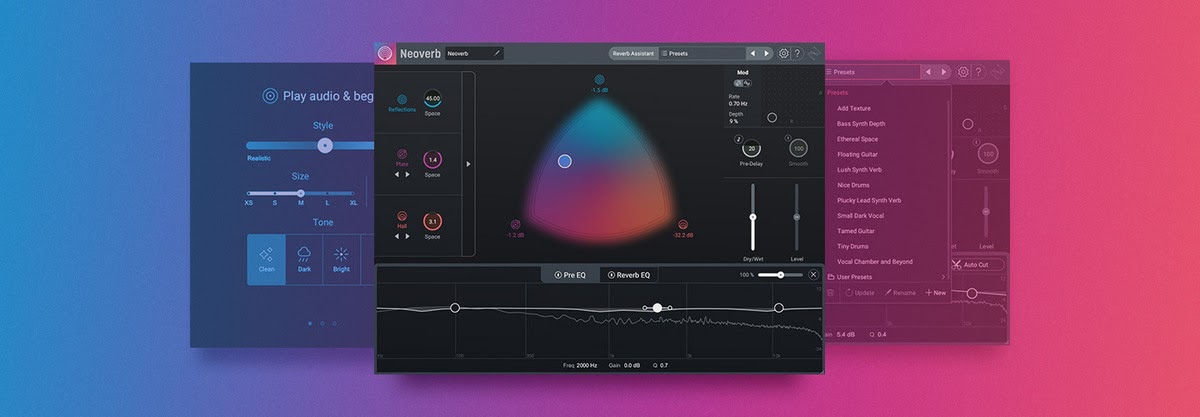Open the Reverb Assistant
Image resolution: width=1200 pixels, height=417 pixels.
point(633,53)
